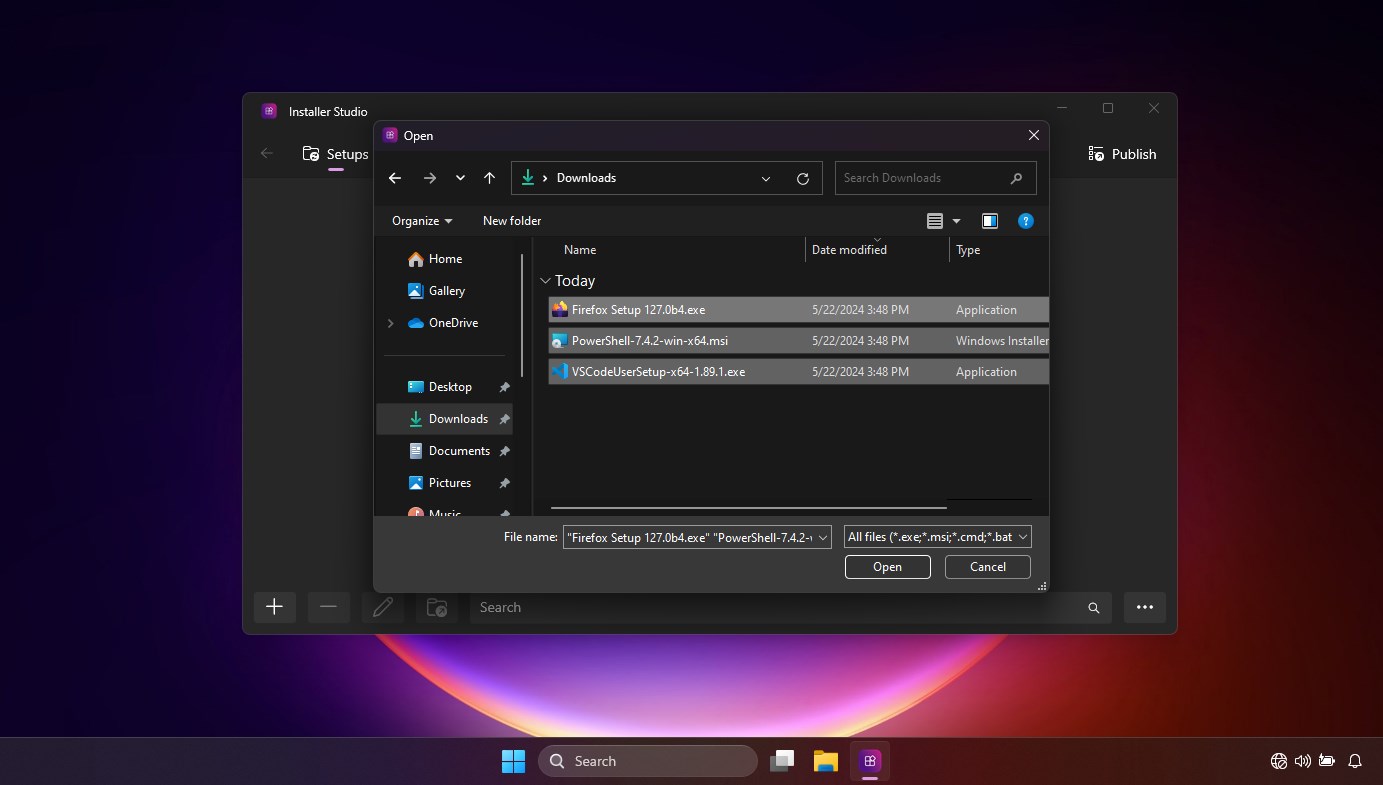Open the view options dropdown arrow
The image size is (1383, 785).
[956, 221]
